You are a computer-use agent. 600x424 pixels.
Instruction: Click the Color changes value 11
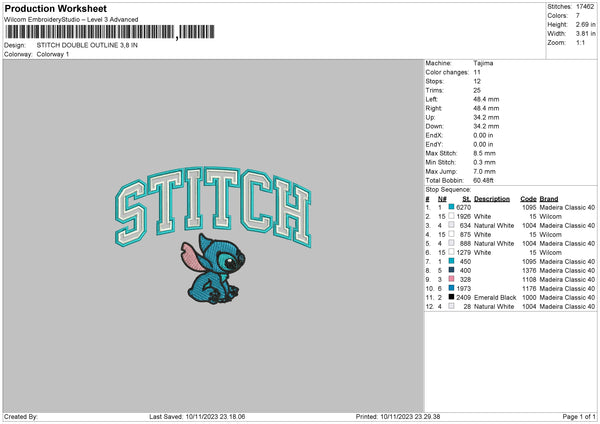[477, 72]
